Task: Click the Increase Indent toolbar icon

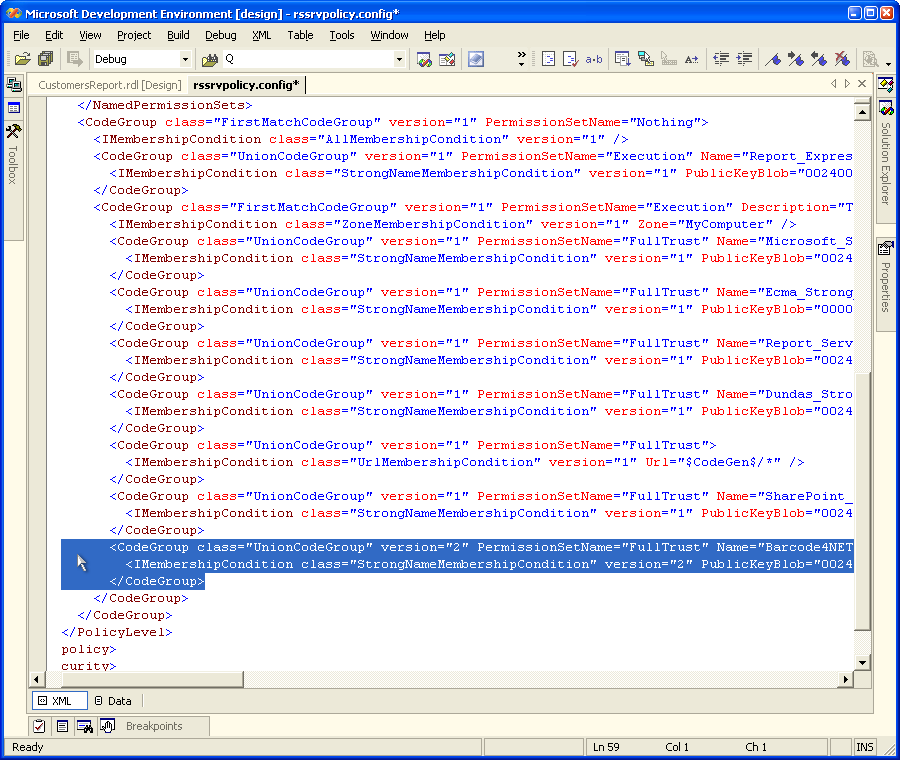Action: 744,59
